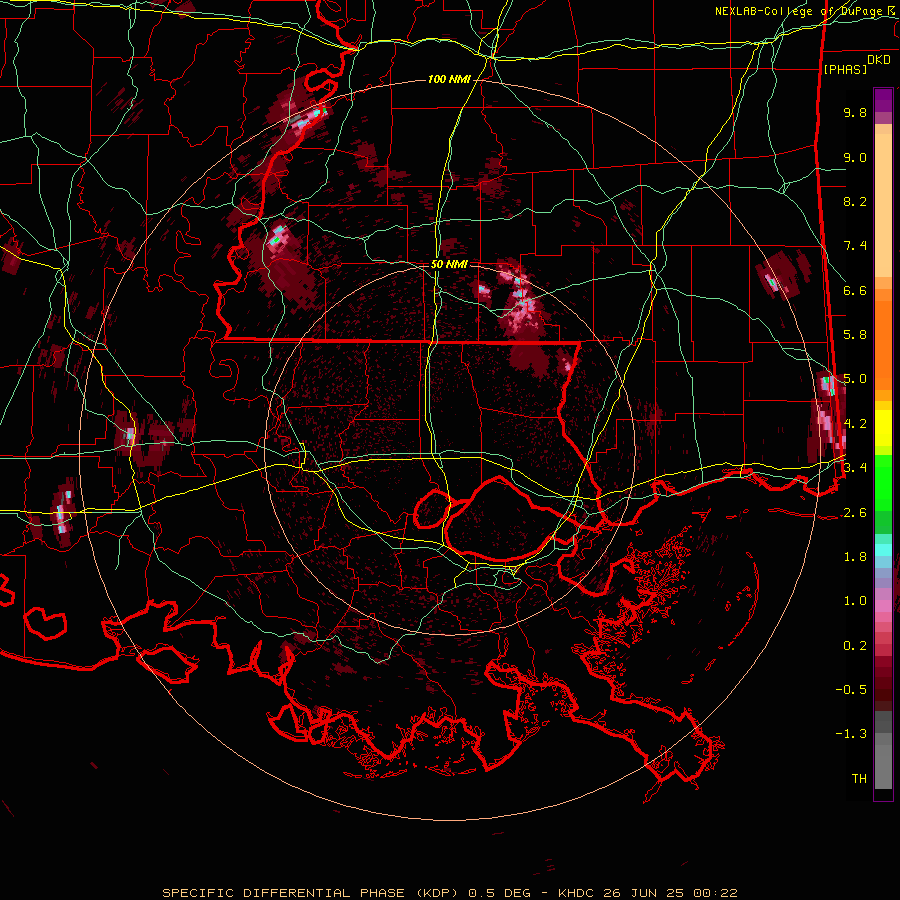Pick the cyan segment of the color bar
Viewport: 900px width, 900px height.
pos(883,550)
